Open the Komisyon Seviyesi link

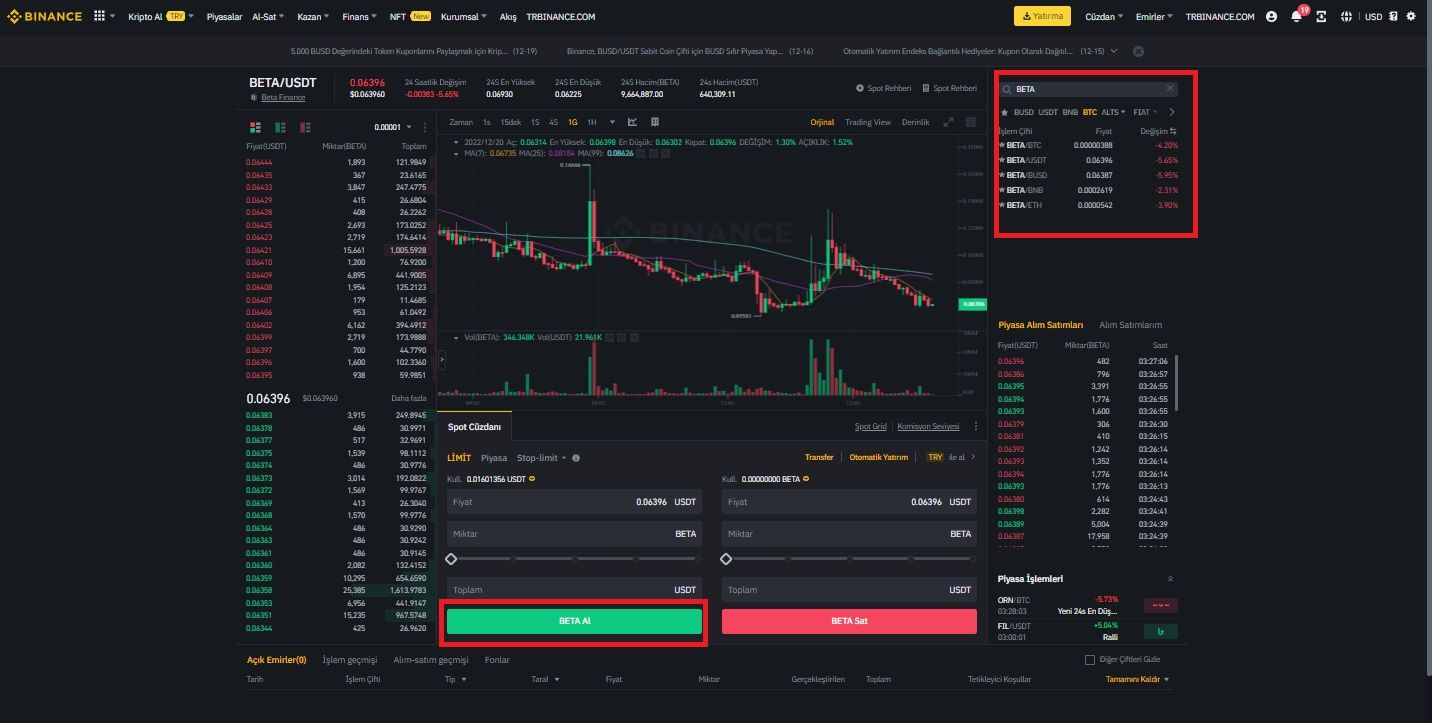click(x=928, y=427)
